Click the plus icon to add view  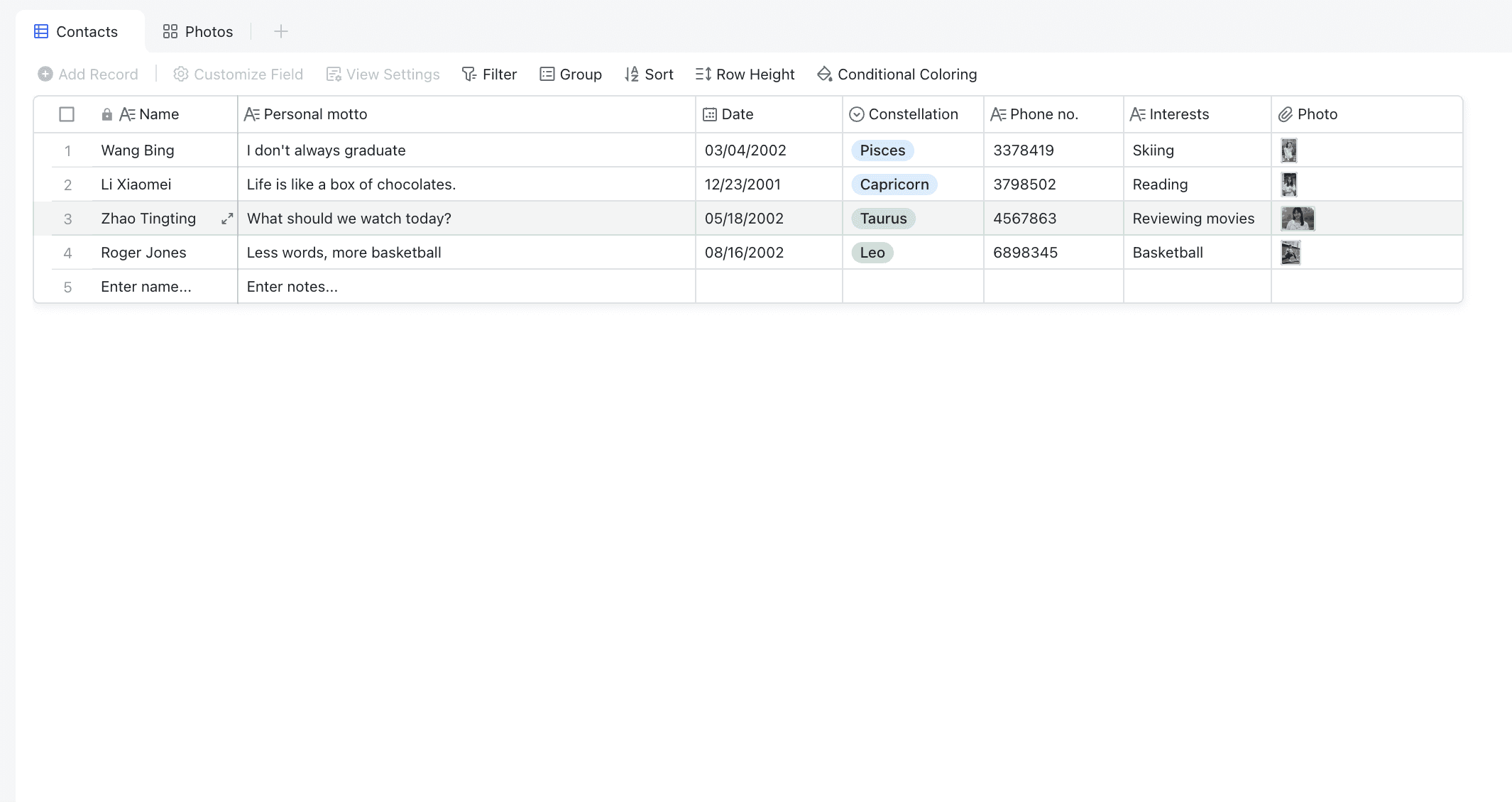[281, 31]
